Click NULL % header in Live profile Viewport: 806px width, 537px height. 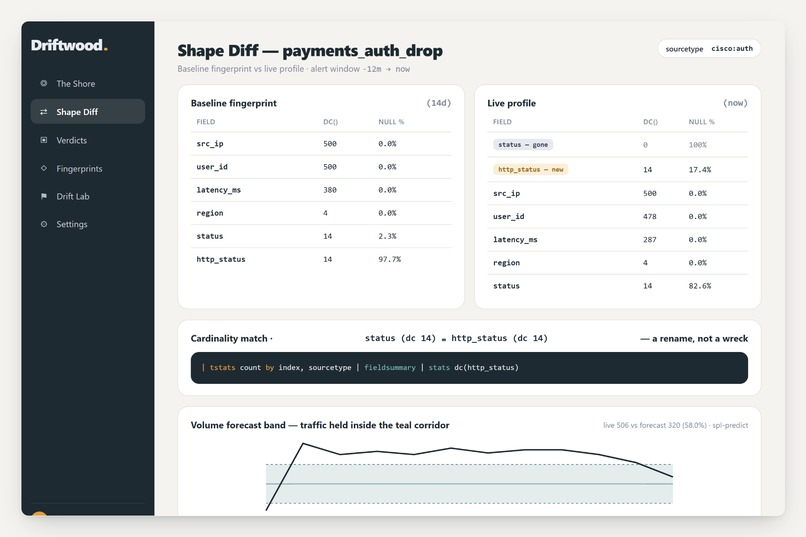[702, 122]
